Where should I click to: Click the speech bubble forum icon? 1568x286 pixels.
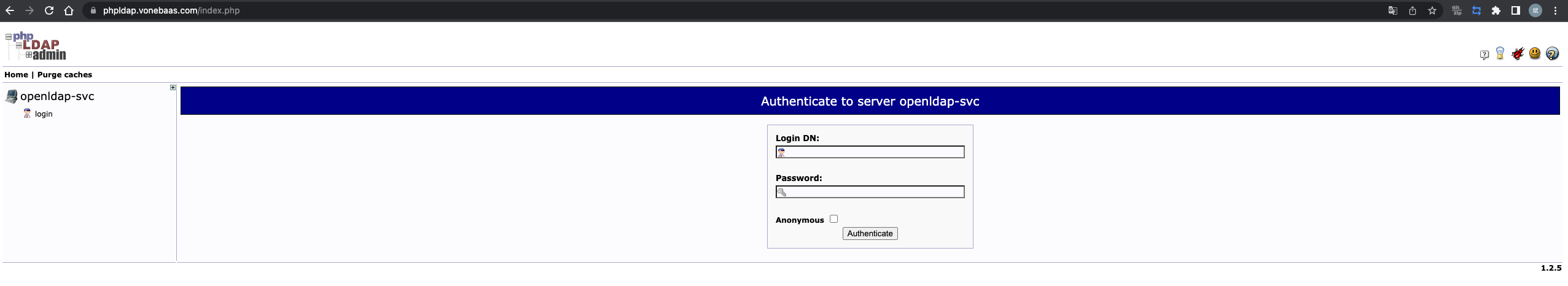[1484, 55]
